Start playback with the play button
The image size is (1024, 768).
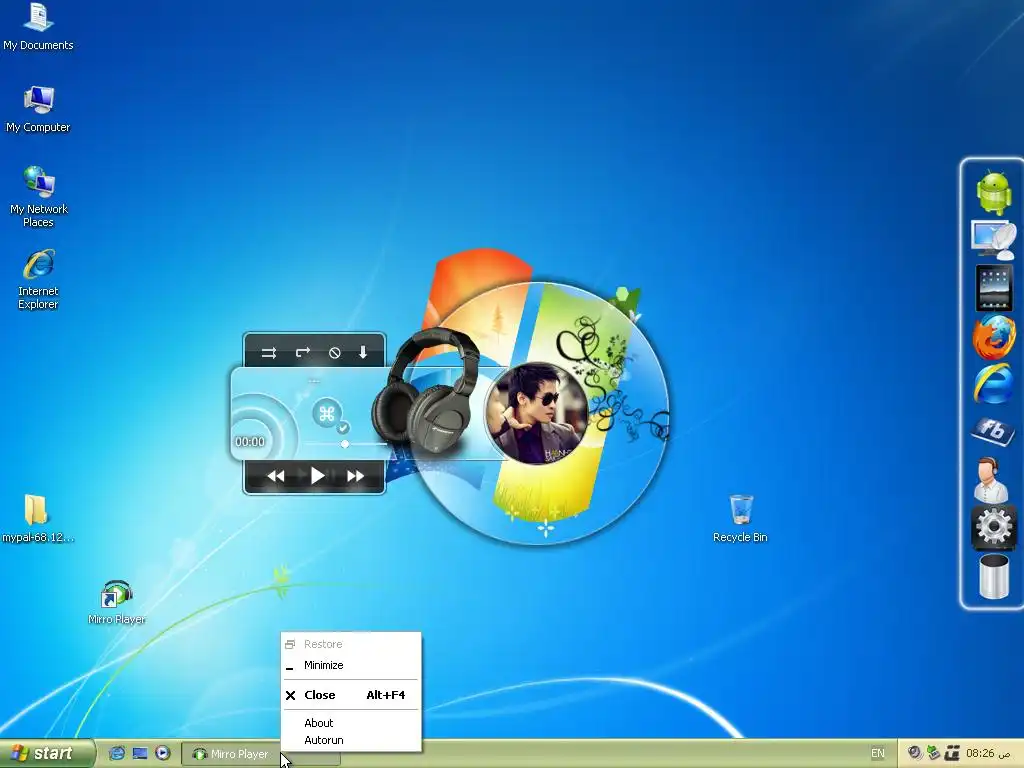click(317, 475)
